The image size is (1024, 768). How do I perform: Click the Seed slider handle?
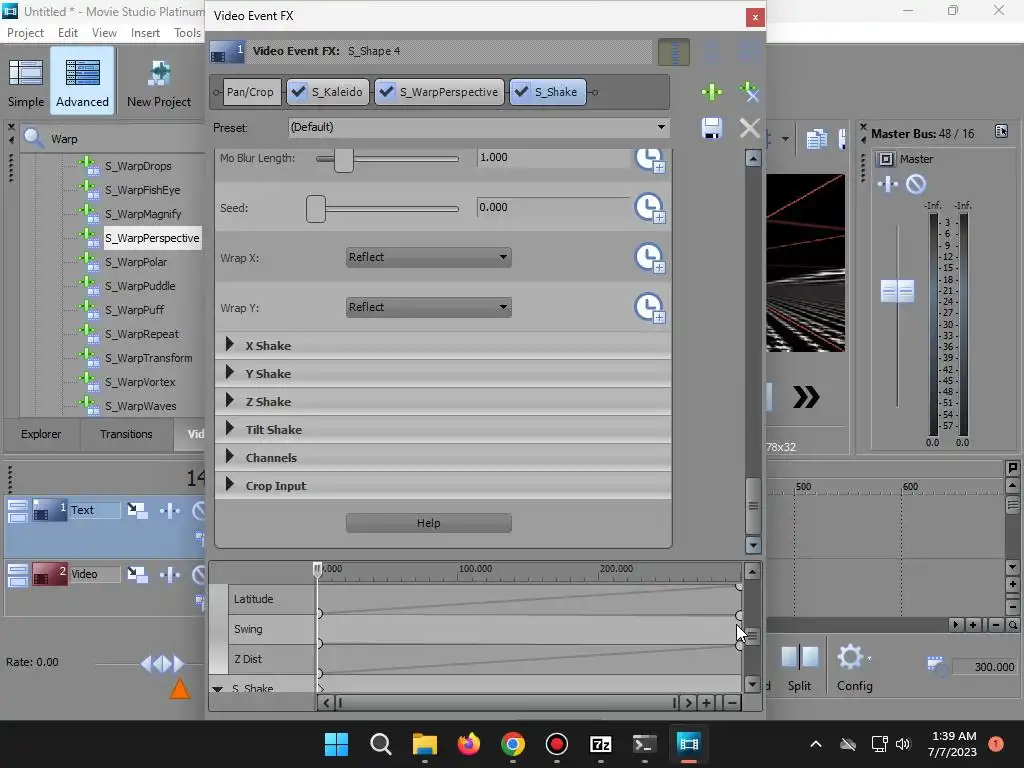(316, 209)
